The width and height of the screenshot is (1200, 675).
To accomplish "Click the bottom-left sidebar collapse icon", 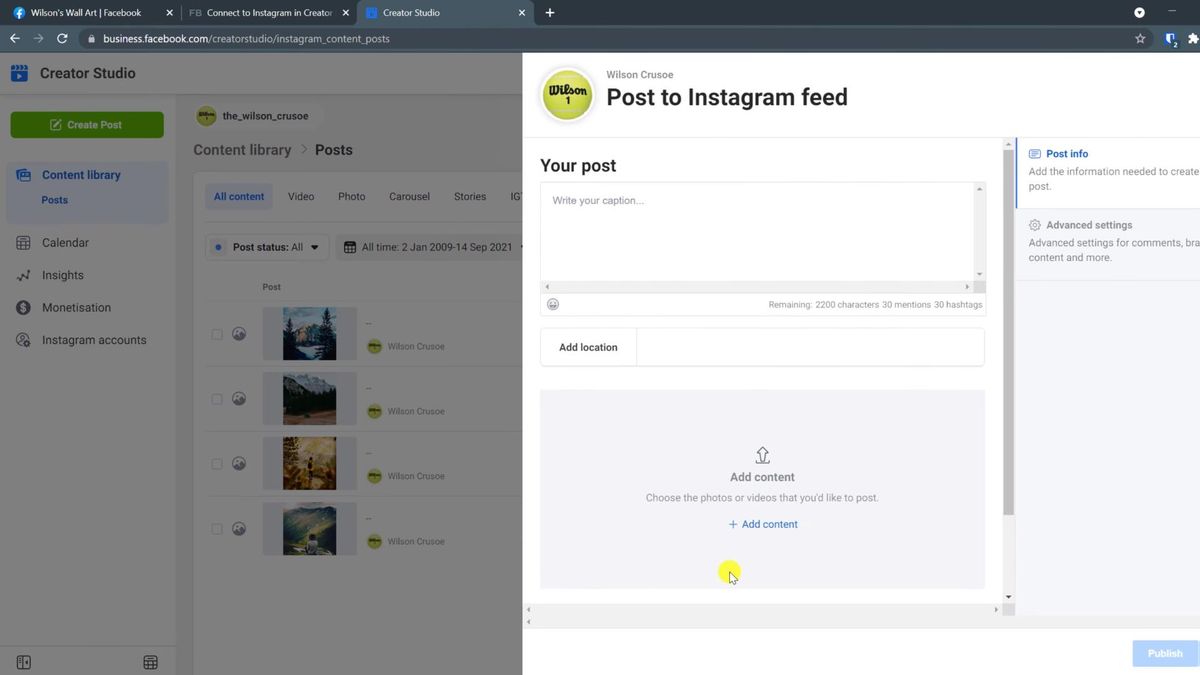I will [x=24, y=662].
